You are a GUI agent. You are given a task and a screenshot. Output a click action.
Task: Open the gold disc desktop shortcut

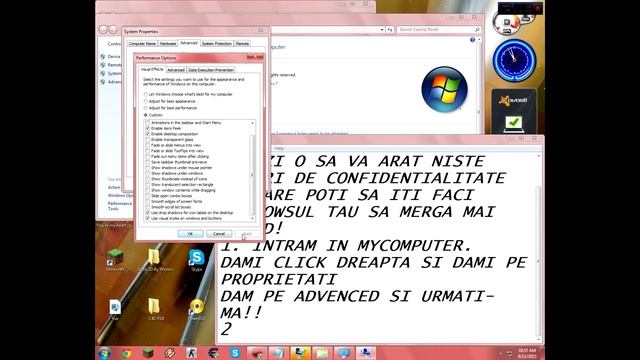[197, 309]
